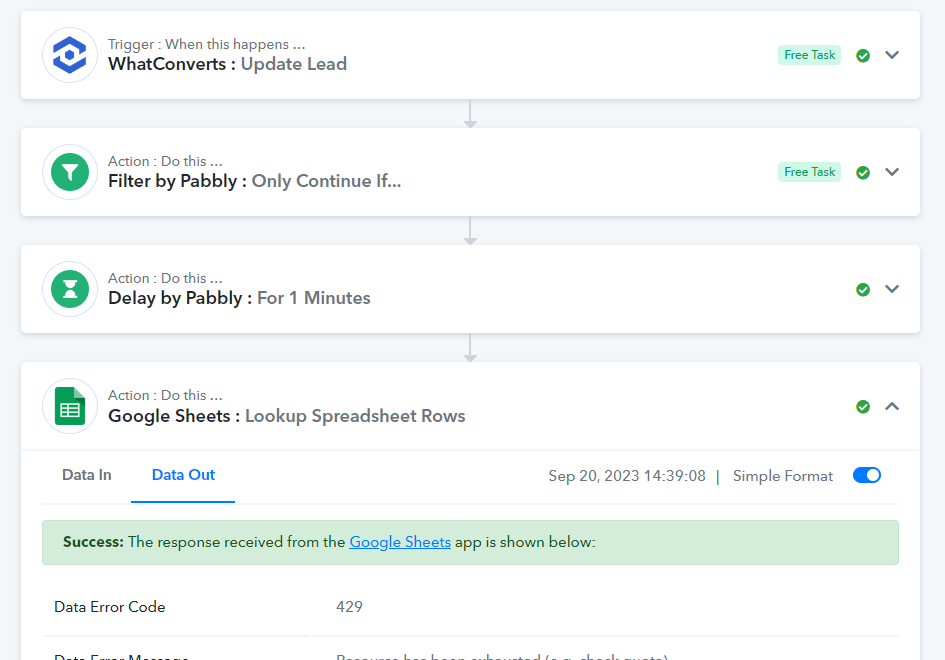
Task: Expand the Delay by Pabbly step
Action: 892,289
